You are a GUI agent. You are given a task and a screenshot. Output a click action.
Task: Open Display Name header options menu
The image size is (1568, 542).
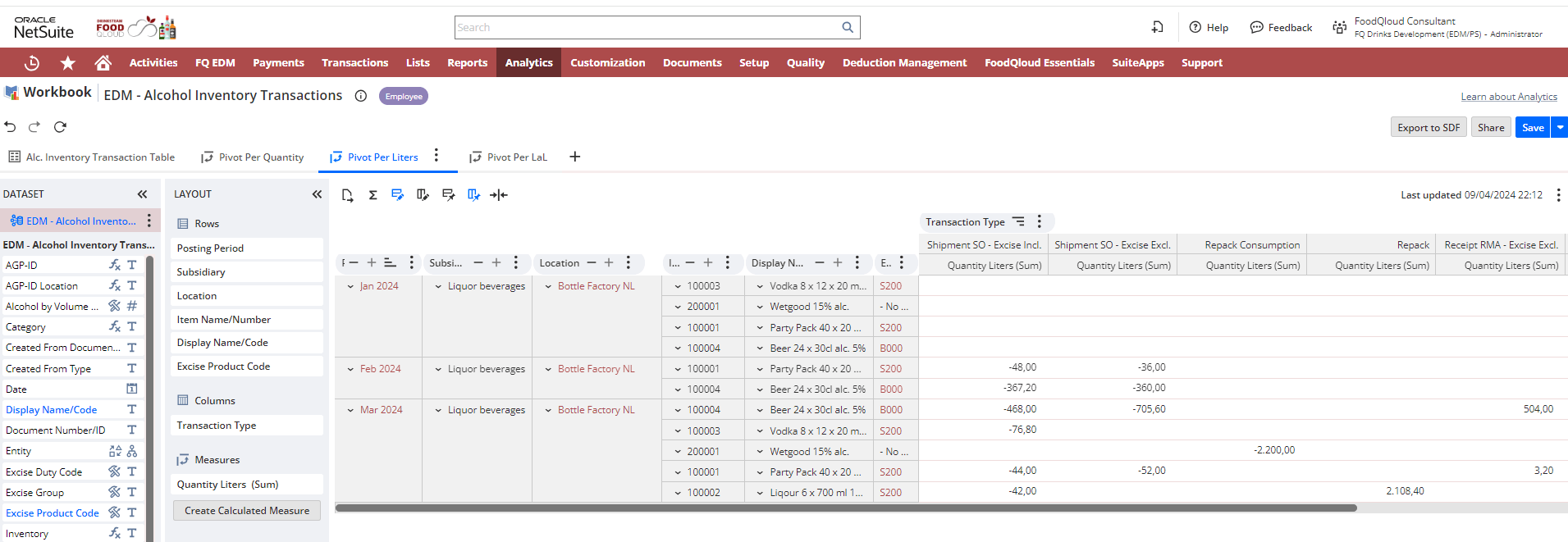point(857,262)
